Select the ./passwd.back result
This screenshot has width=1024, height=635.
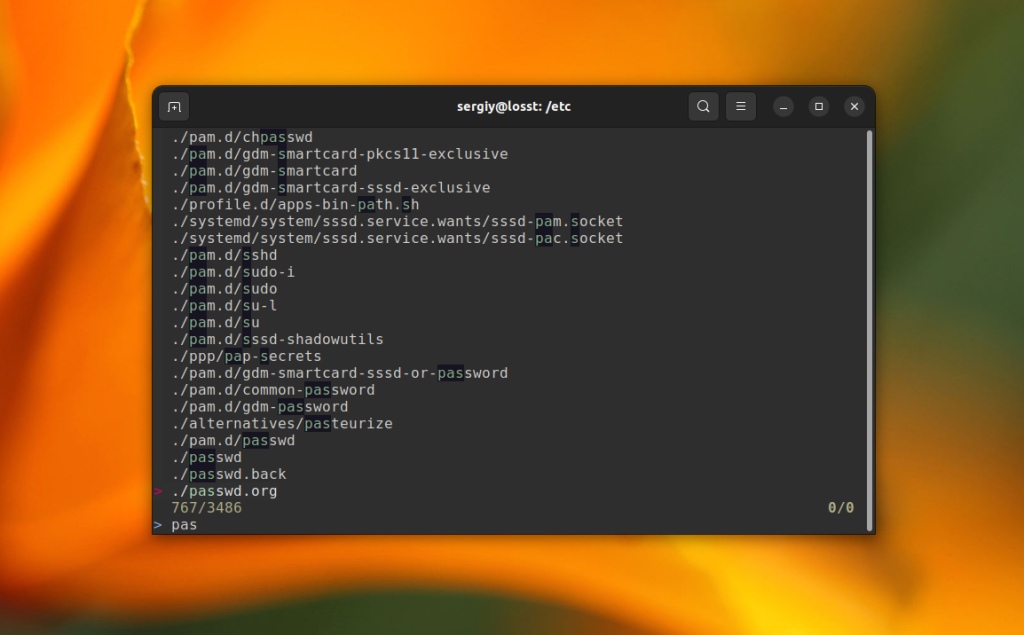pos(228,474)
